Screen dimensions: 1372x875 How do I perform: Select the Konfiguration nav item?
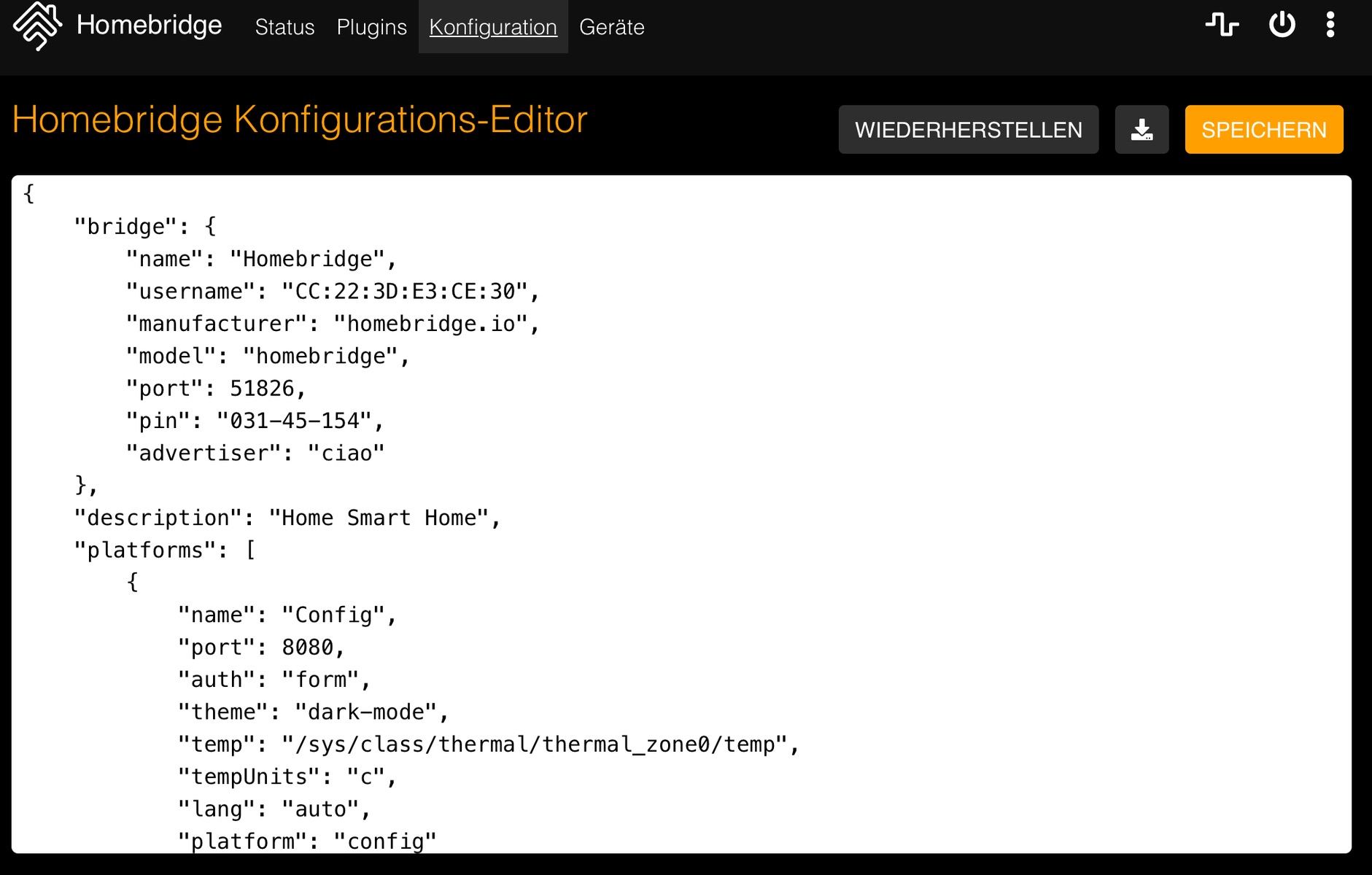coord(493,27)
